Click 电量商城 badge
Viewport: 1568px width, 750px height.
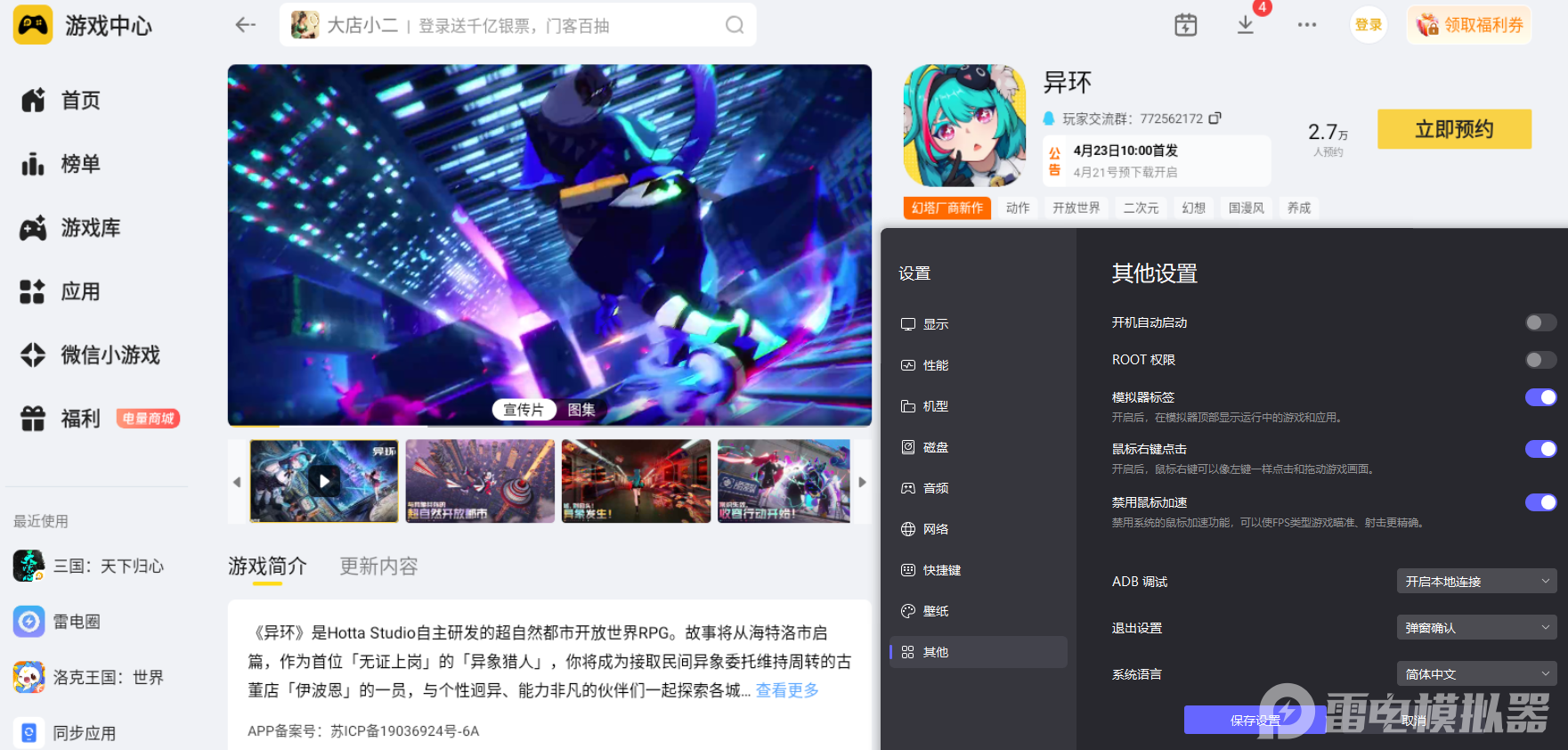148,419
